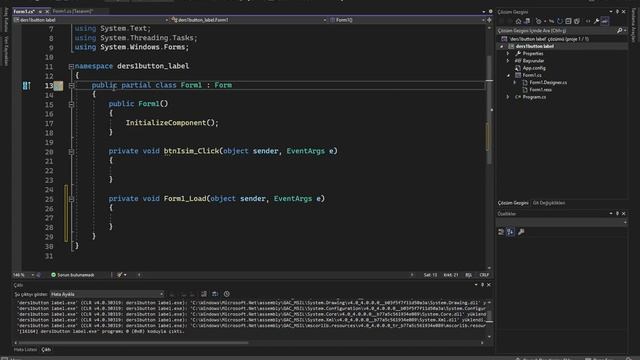
Task: Select the ders1button label project node
Action: point(534,47)
